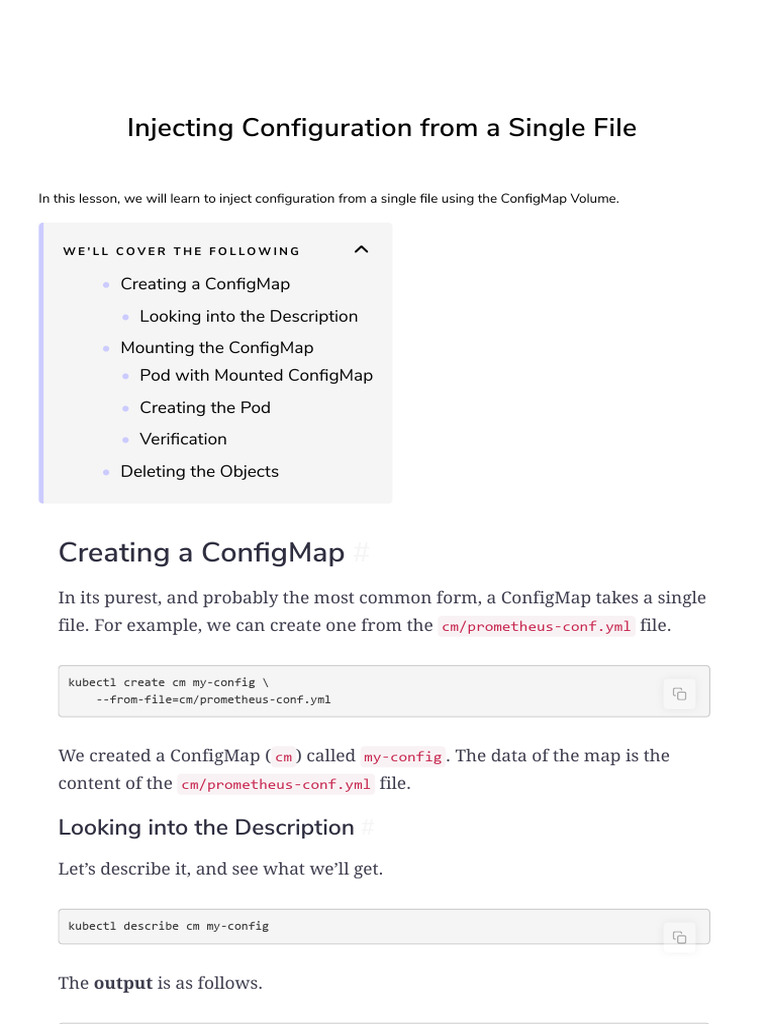Image resolution: width=768 pixels, height=1024 pixels.
Task: Click the "We'll cover the following" header text
Action: [x=181, y=251]
